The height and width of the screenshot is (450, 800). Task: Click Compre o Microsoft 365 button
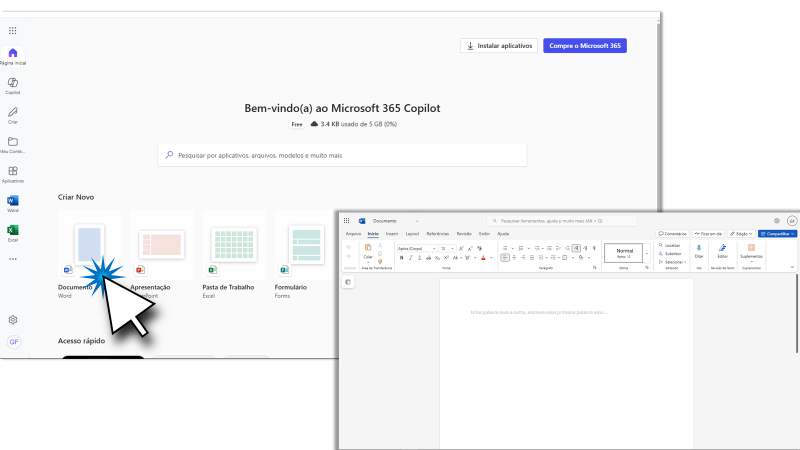pos(585,45)
